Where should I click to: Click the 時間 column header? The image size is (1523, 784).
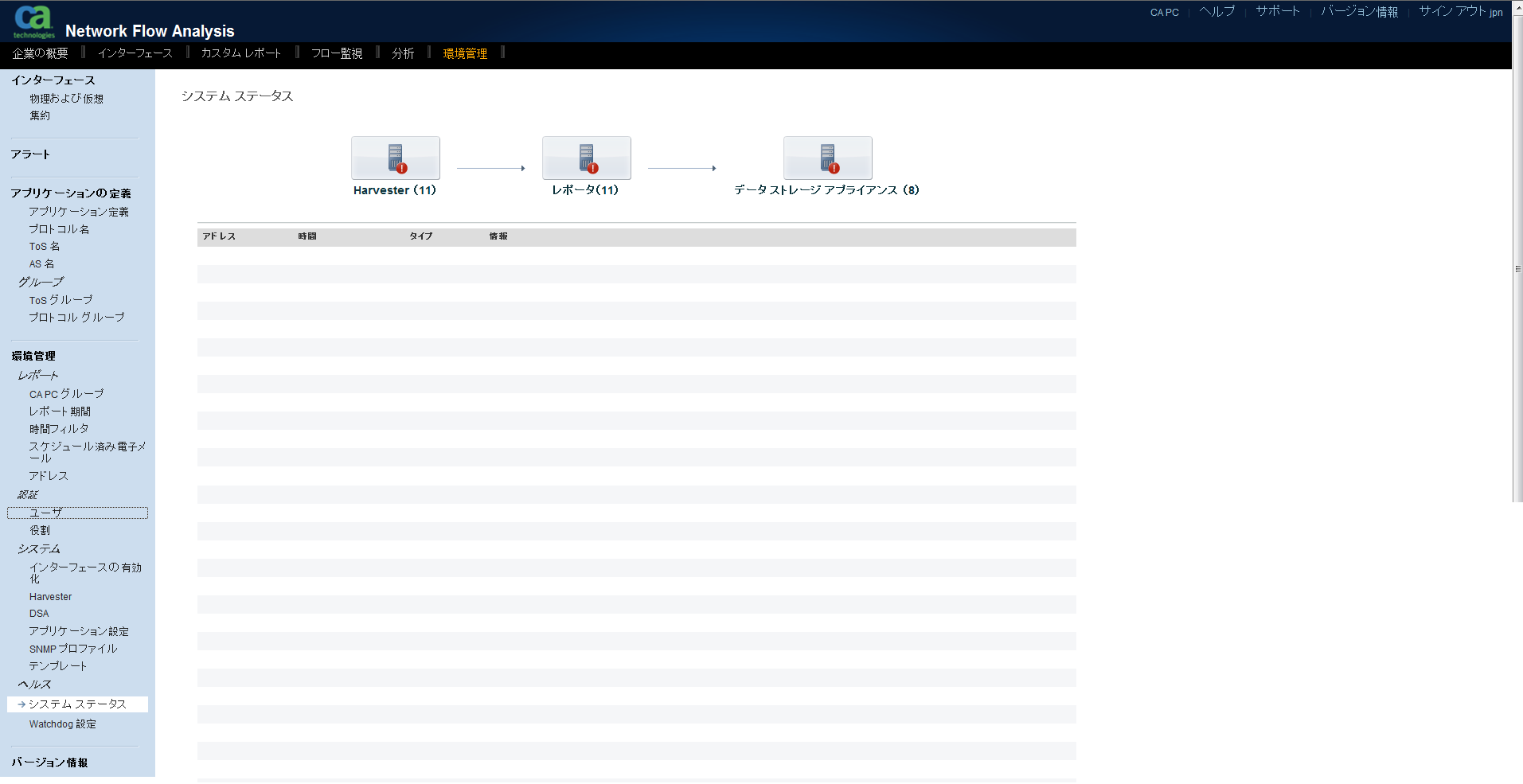point(307,236)
